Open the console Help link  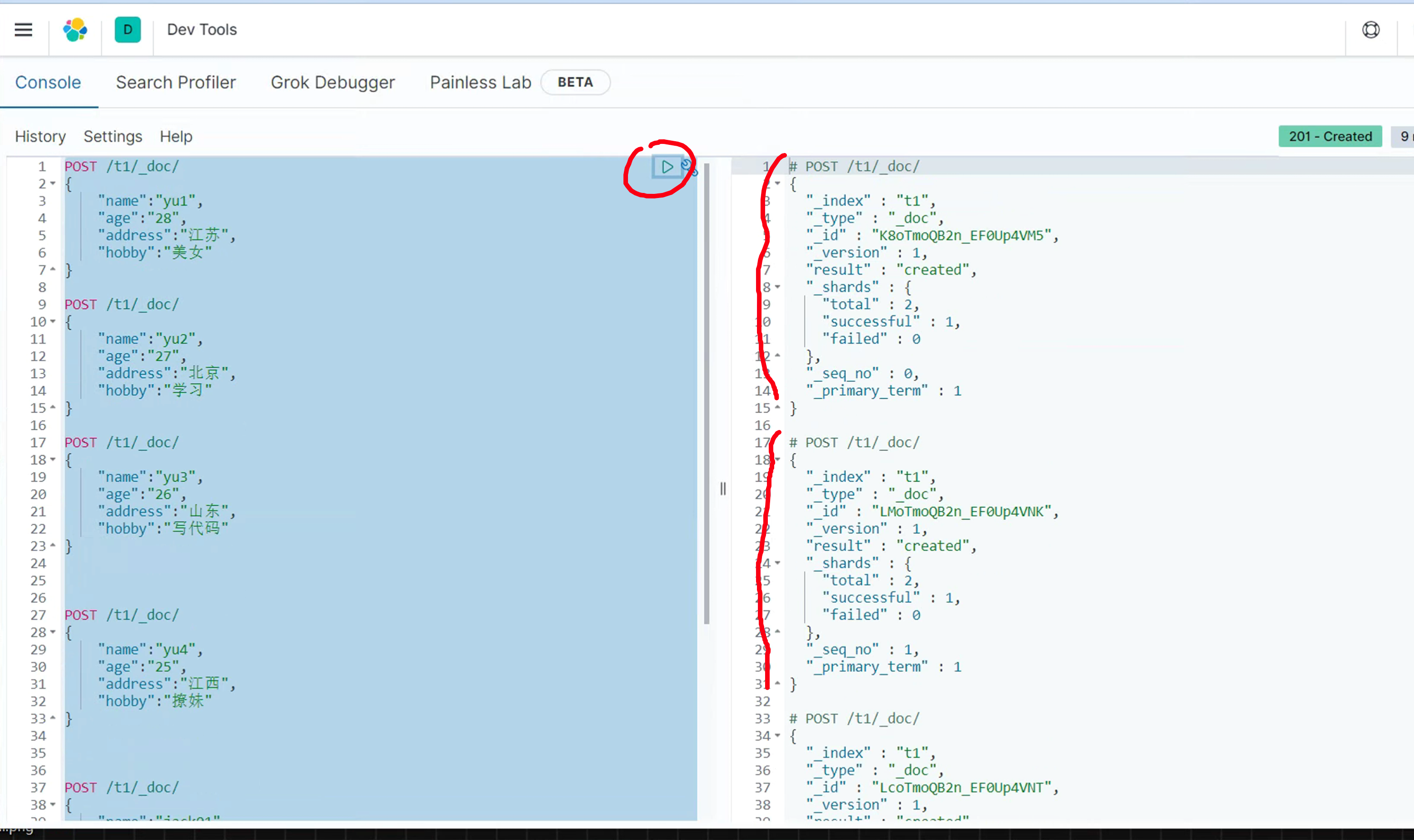(x=175, y=136)
